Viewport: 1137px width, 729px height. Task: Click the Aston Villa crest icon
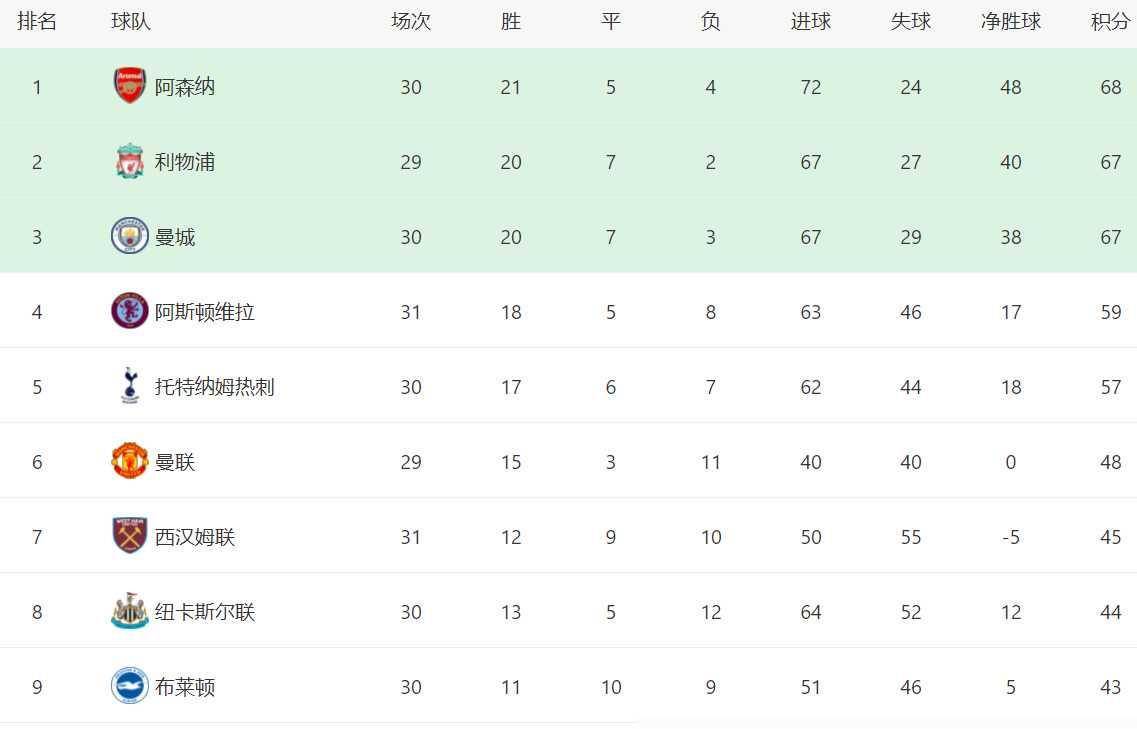point(130,310)
